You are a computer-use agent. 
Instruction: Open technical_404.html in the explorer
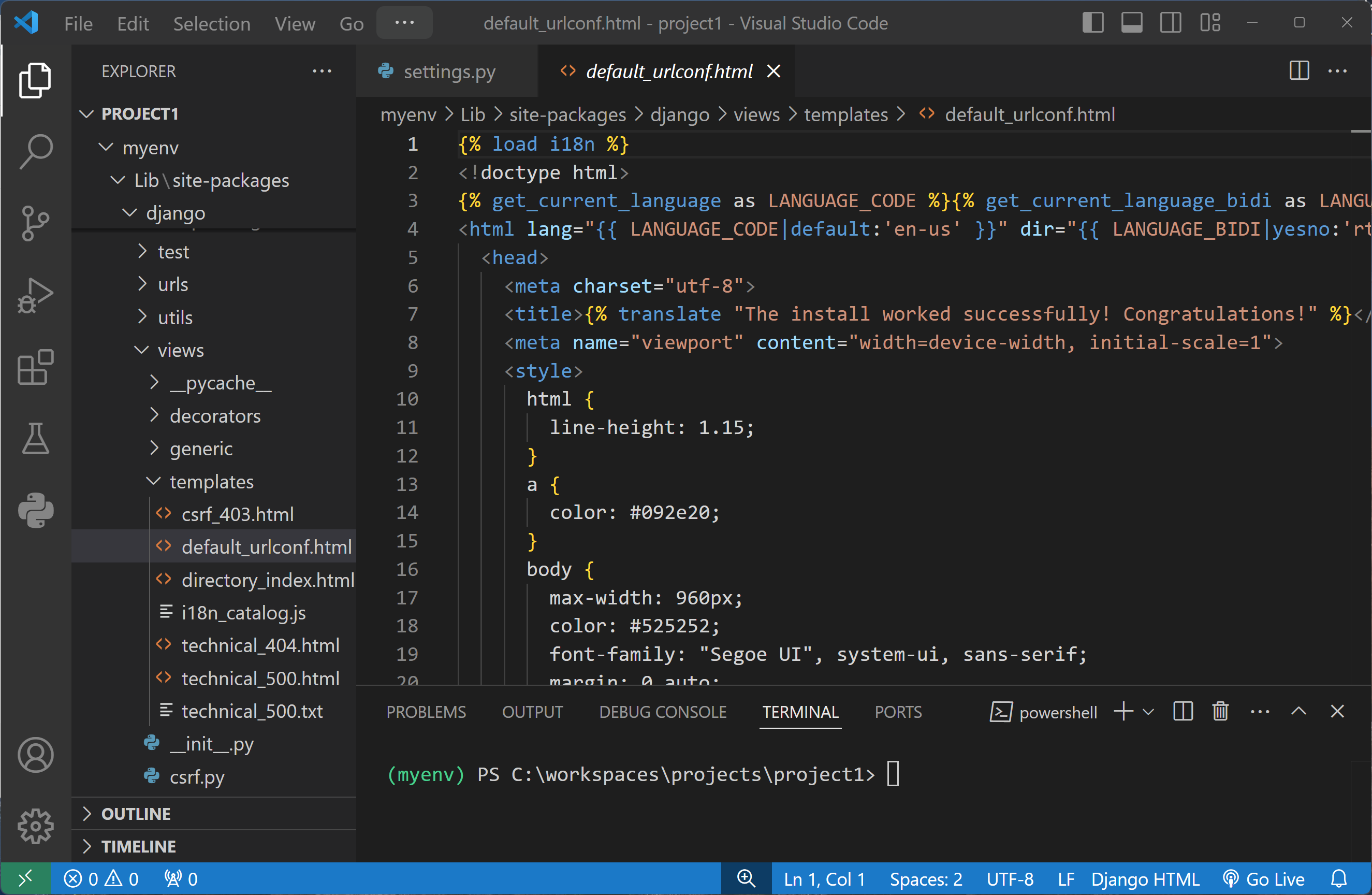click(260, 645)
